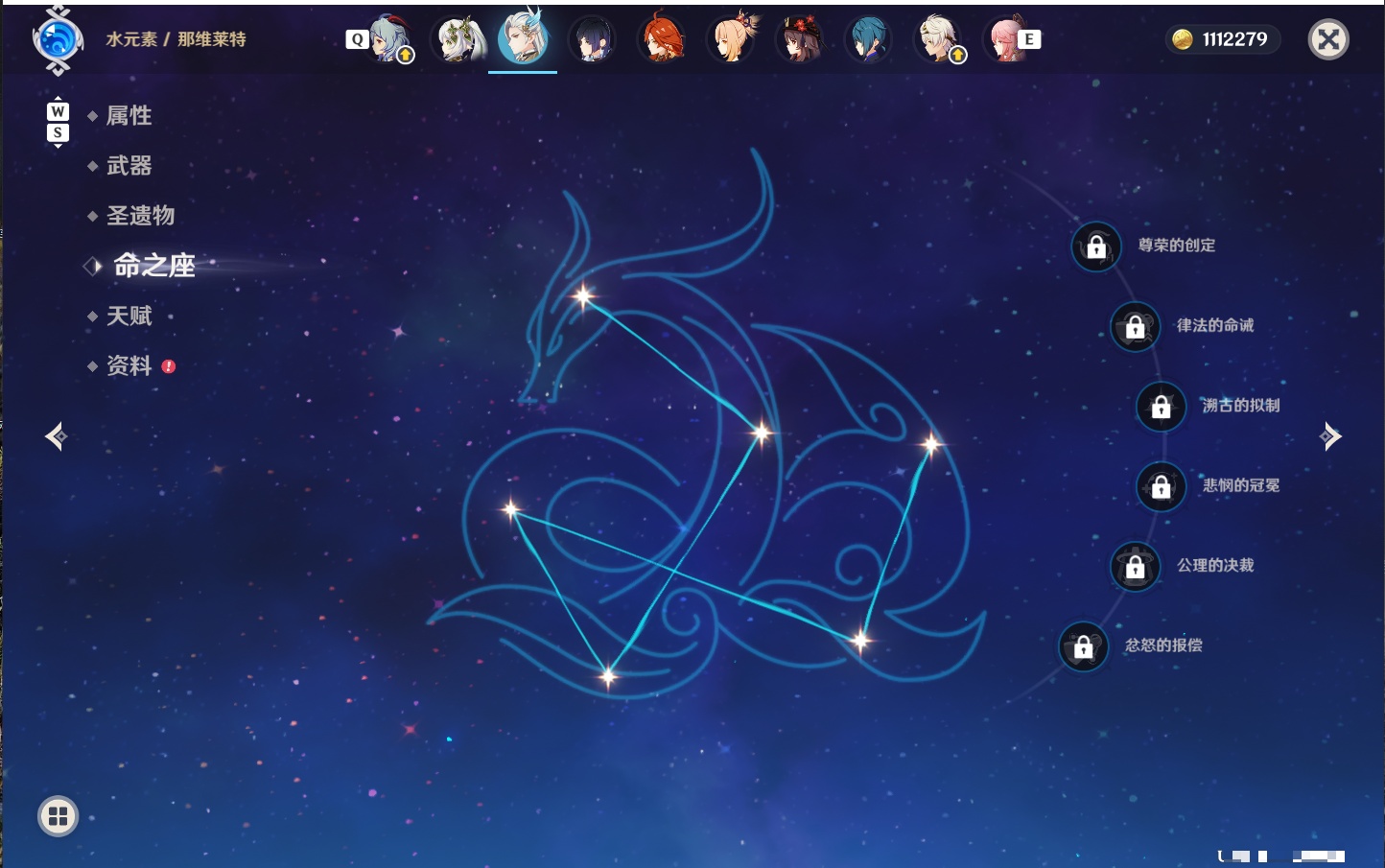The image size is (1385, 868).
Task: Open the grid menu icon at bottom left
Action: click(58, 816)
